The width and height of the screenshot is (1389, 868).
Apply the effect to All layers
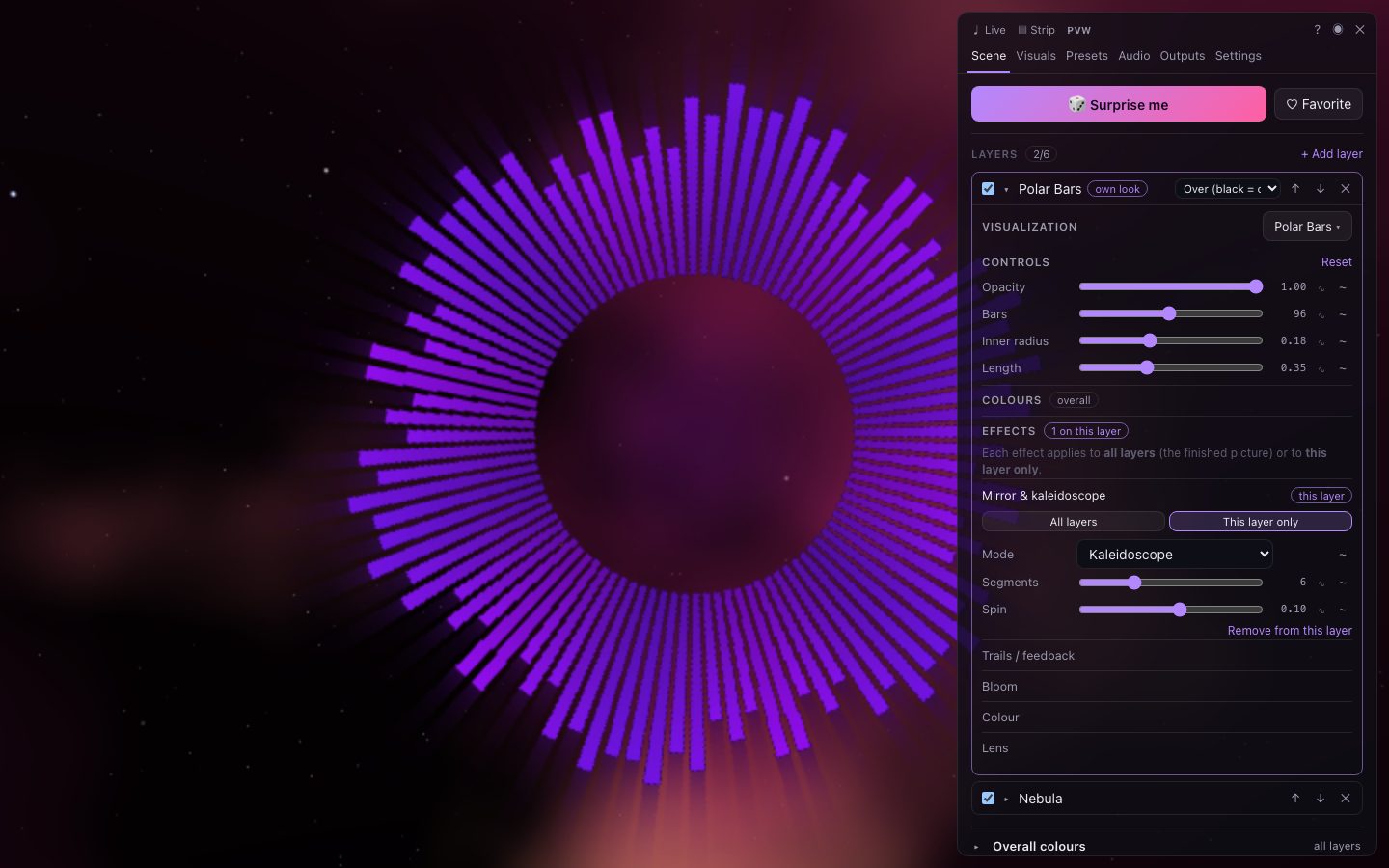tap(1073, 522)
